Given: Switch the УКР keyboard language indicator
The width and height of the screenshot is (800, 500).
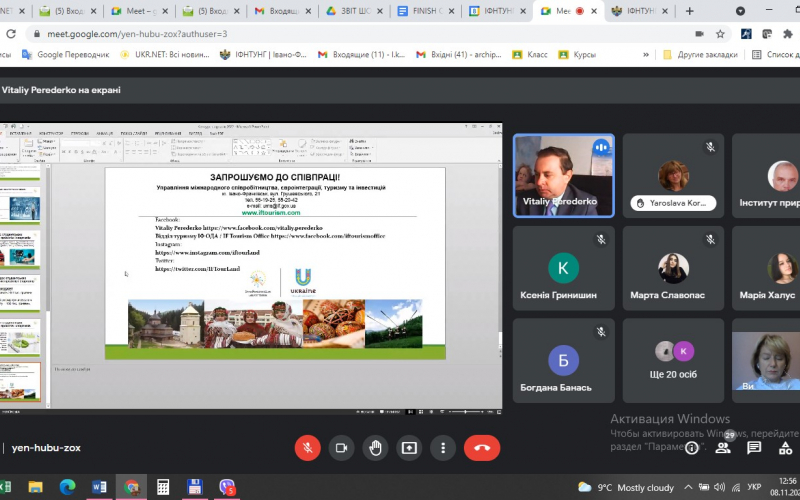Looking at the screenshot, I should (x=754, y=487).
